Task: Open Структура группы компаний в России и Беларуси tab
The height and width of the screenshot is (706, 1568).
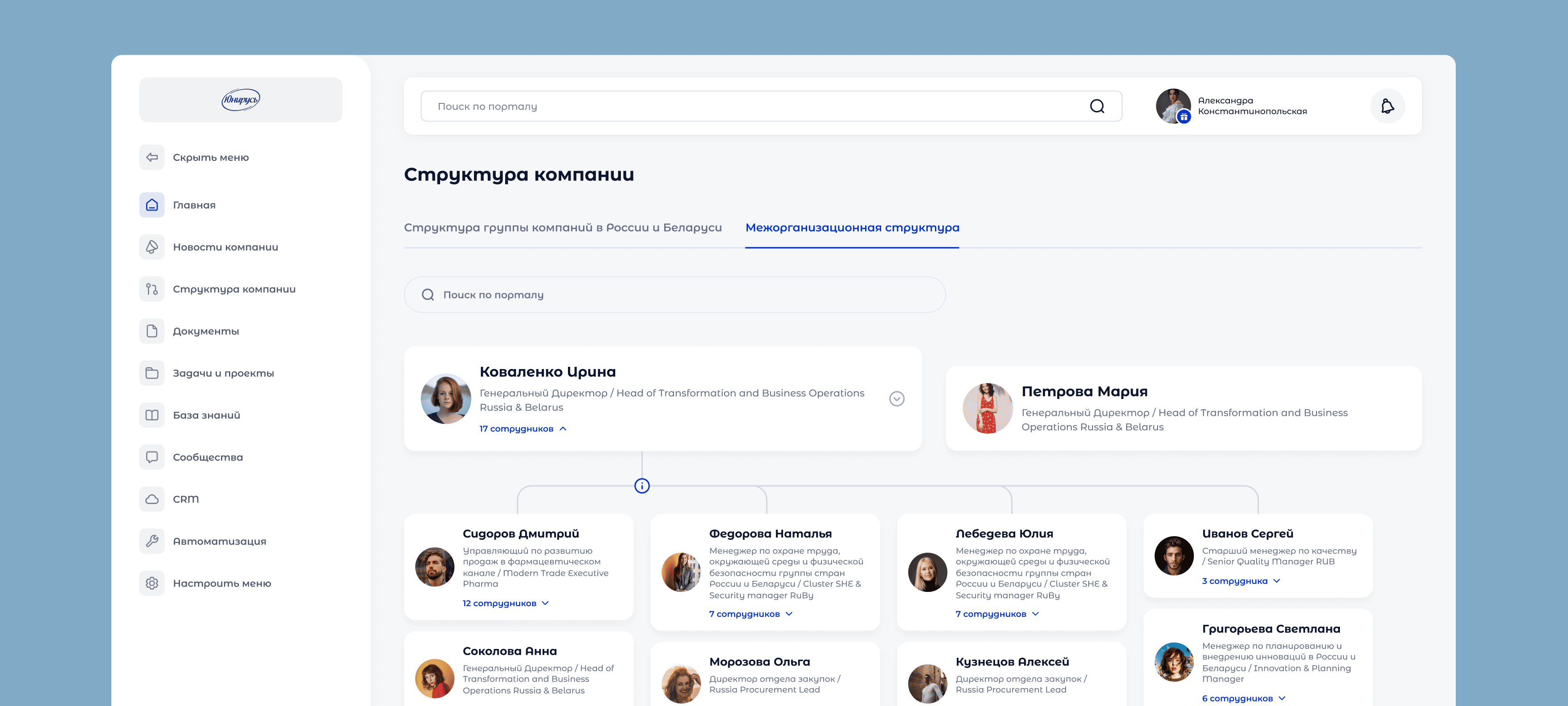Action: click(563, 227)
